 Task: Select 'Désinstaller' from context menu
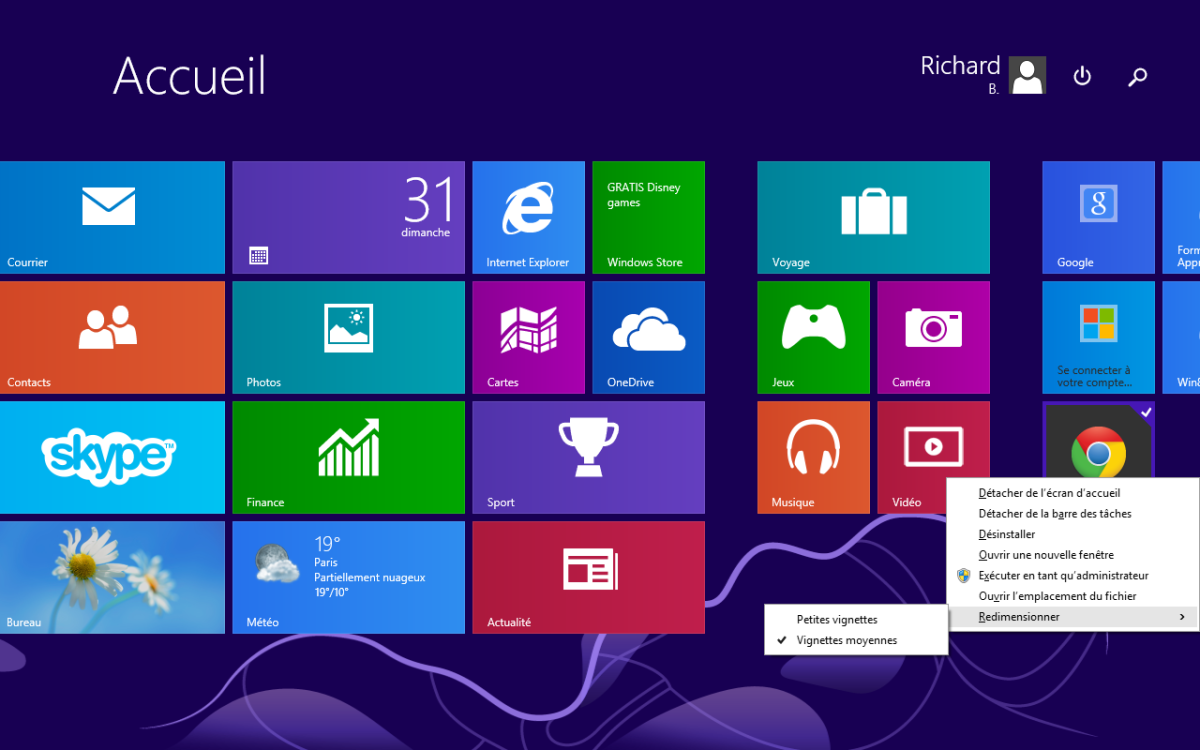coord(1072,534)
